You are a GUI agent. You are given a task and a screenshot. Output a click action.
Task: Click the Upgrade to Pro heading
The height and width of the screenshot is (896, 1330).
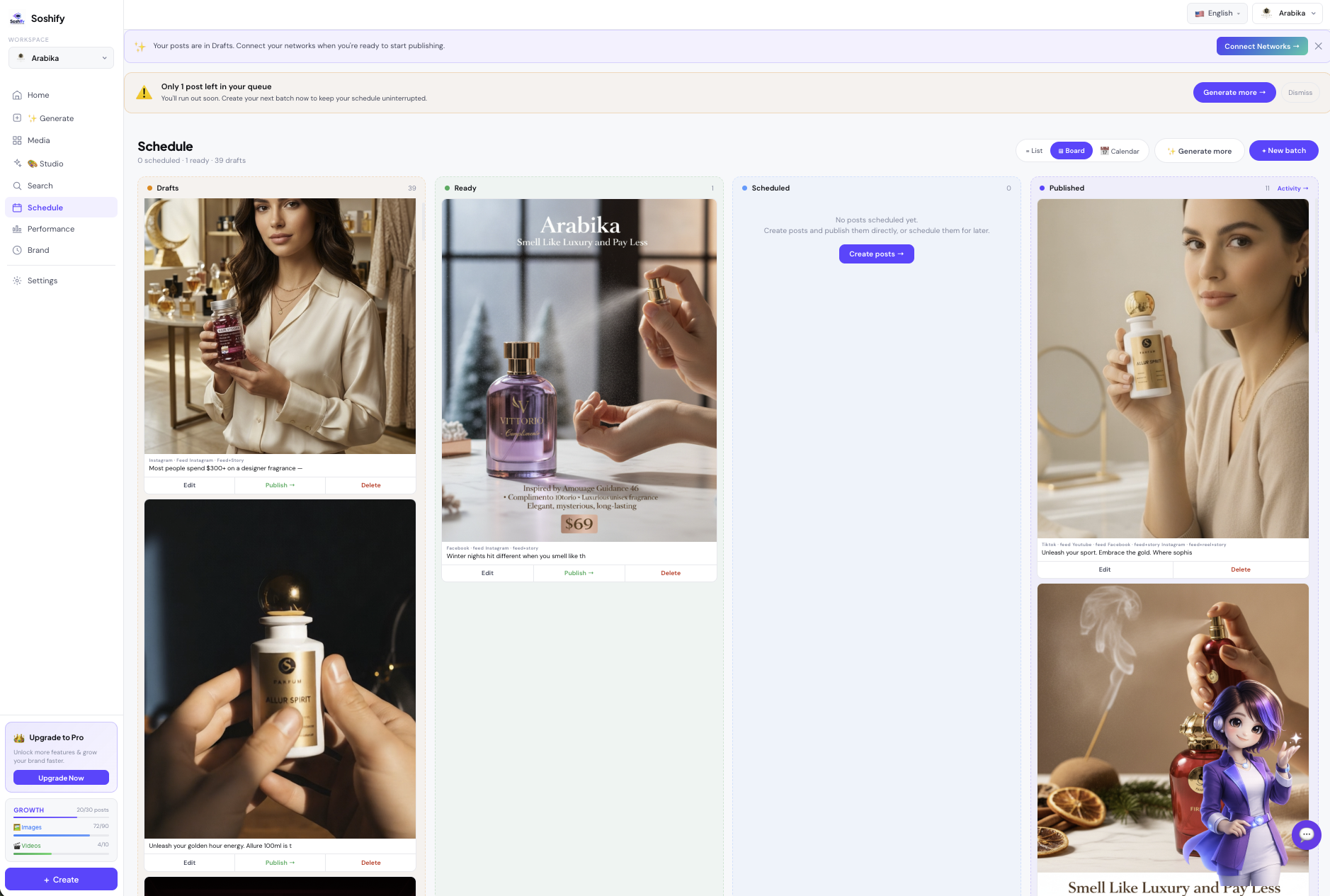[x=57, y=737]
